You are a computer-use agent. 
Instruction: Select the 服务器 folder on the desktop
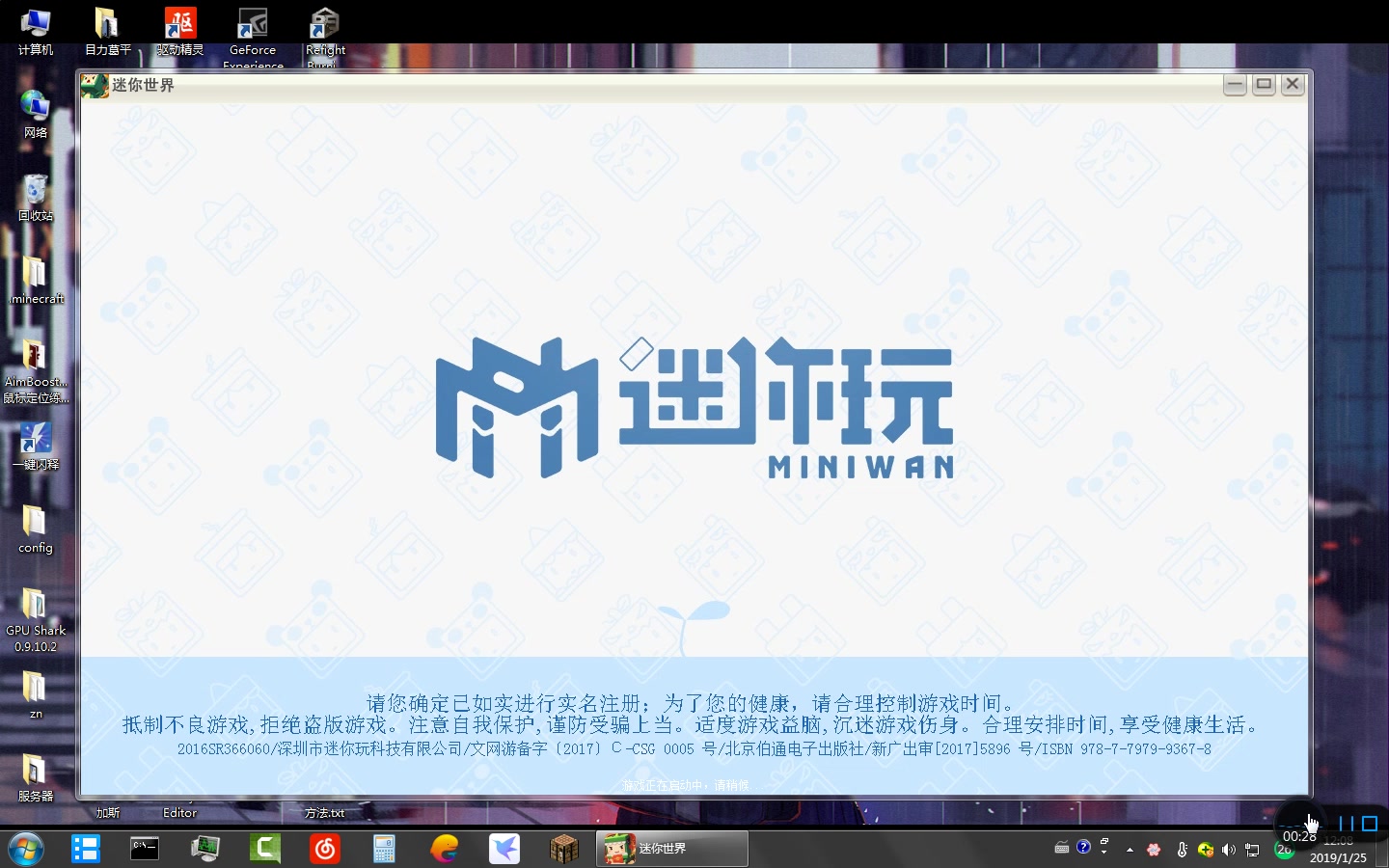[36, 777]
